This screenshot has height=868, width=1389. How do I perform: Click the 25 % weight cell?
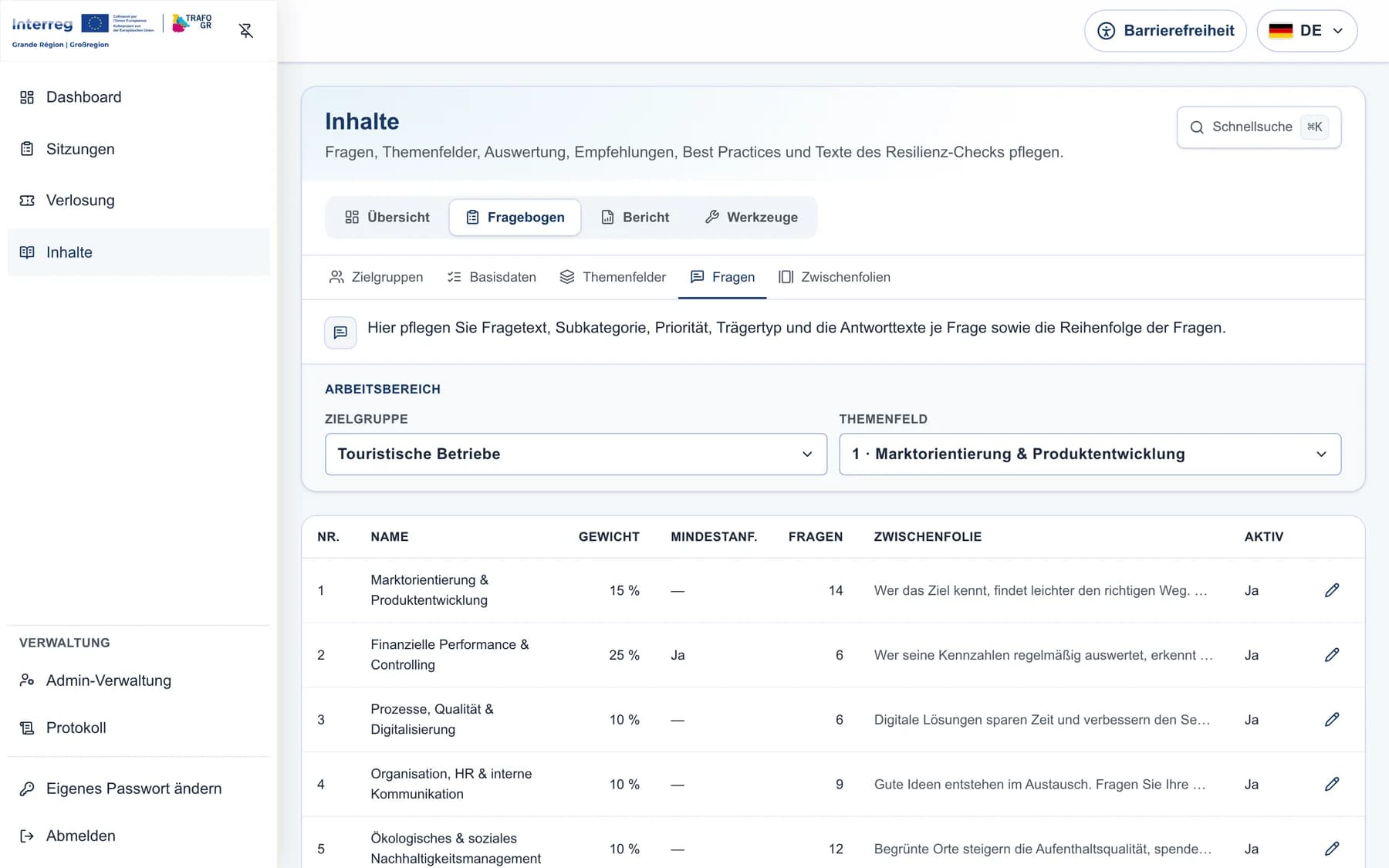point(624,655)
